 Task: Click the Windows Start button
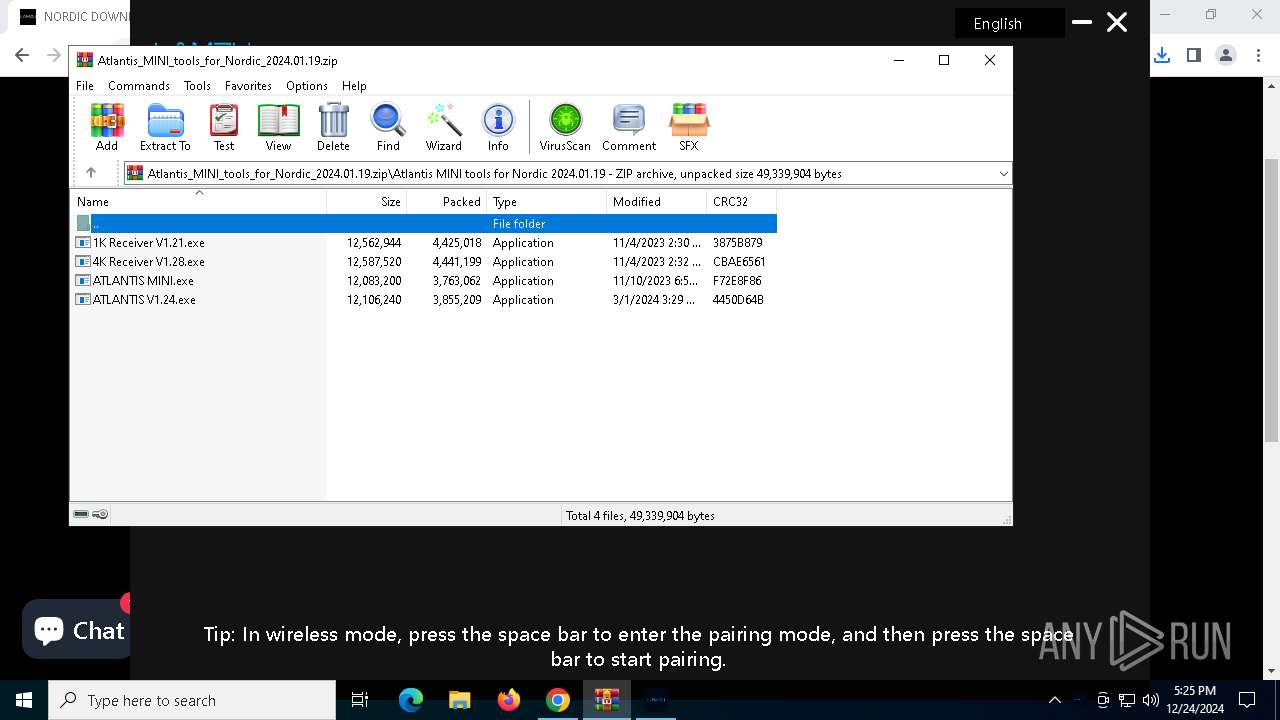tap(24, 700)
